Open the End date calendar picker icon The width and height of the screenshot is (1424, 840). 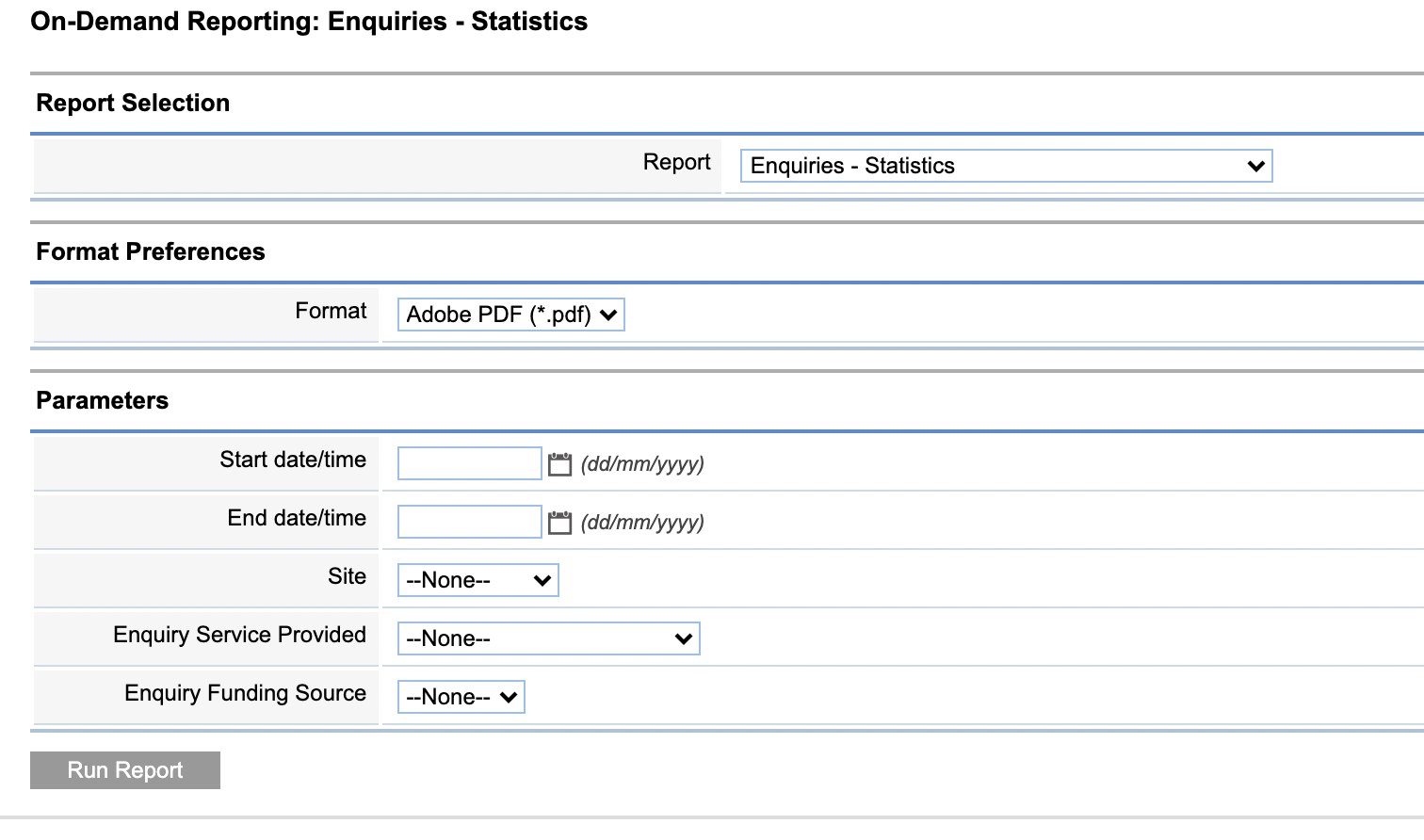pos(559,523)
